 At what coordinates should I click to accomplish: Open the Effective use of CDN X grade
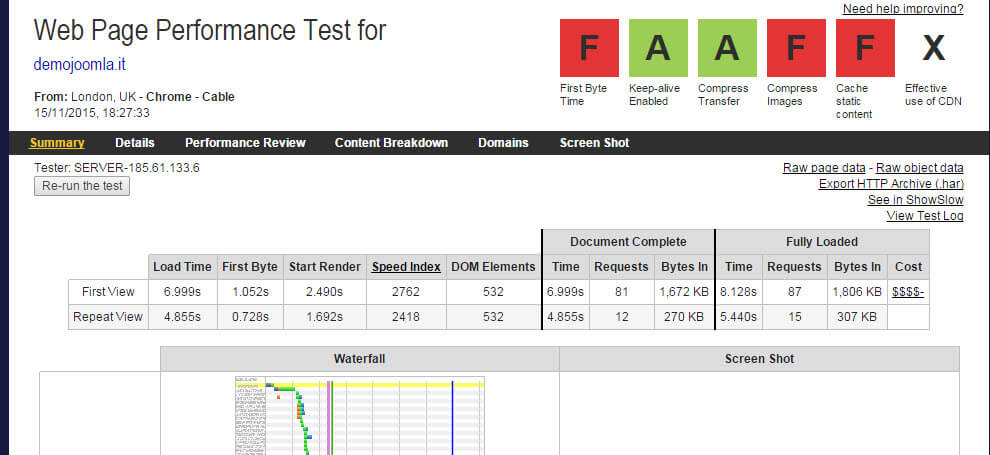coord(934,48)
